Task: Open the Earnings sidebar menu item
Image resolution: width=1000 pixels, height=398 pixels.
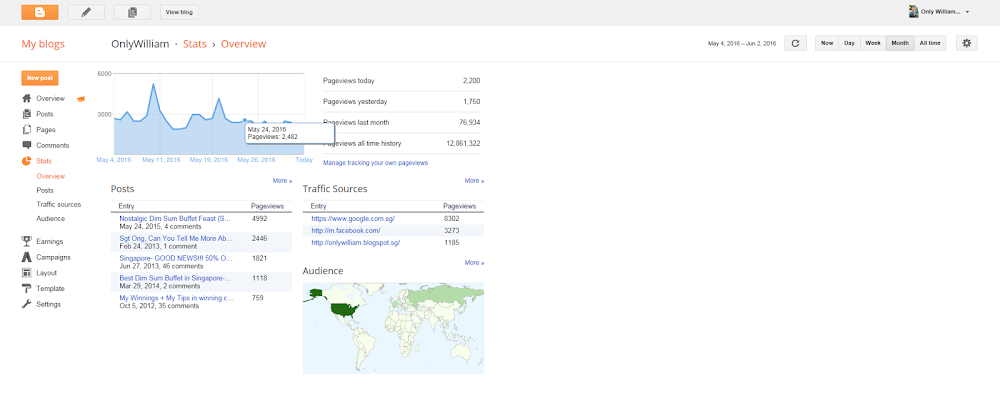Action: (50, 242)
